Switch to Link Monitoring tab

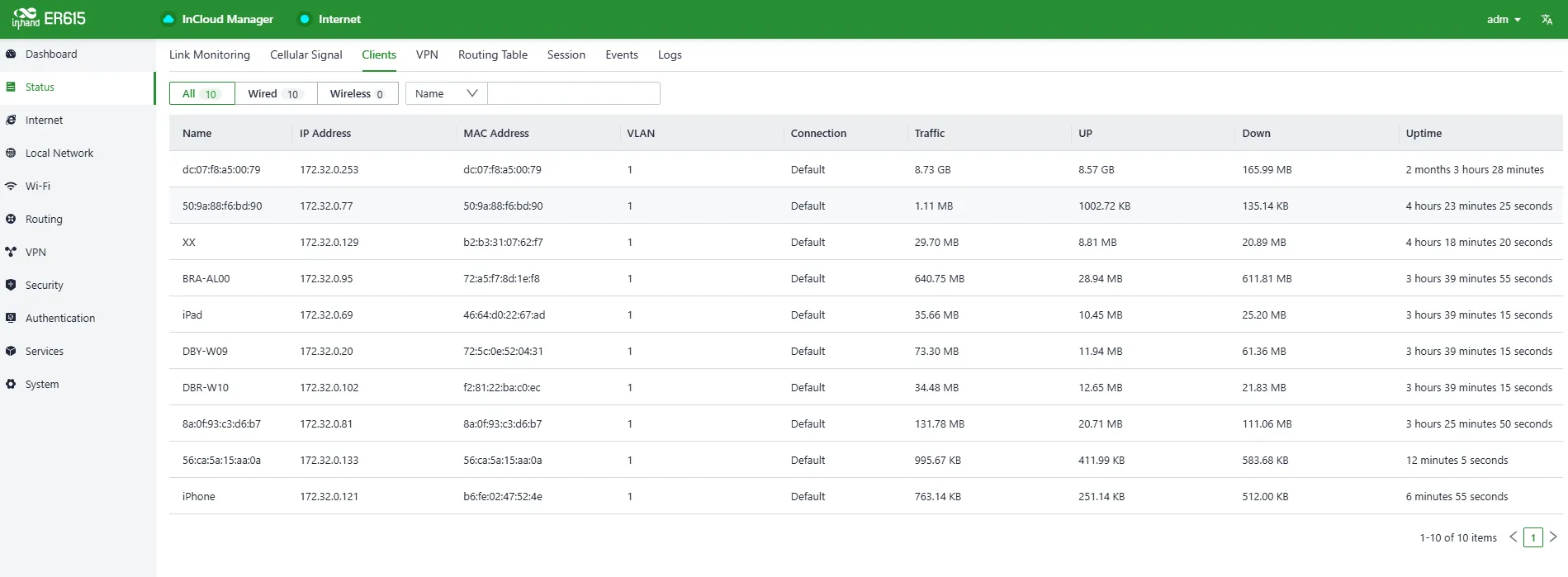[210, 54]
